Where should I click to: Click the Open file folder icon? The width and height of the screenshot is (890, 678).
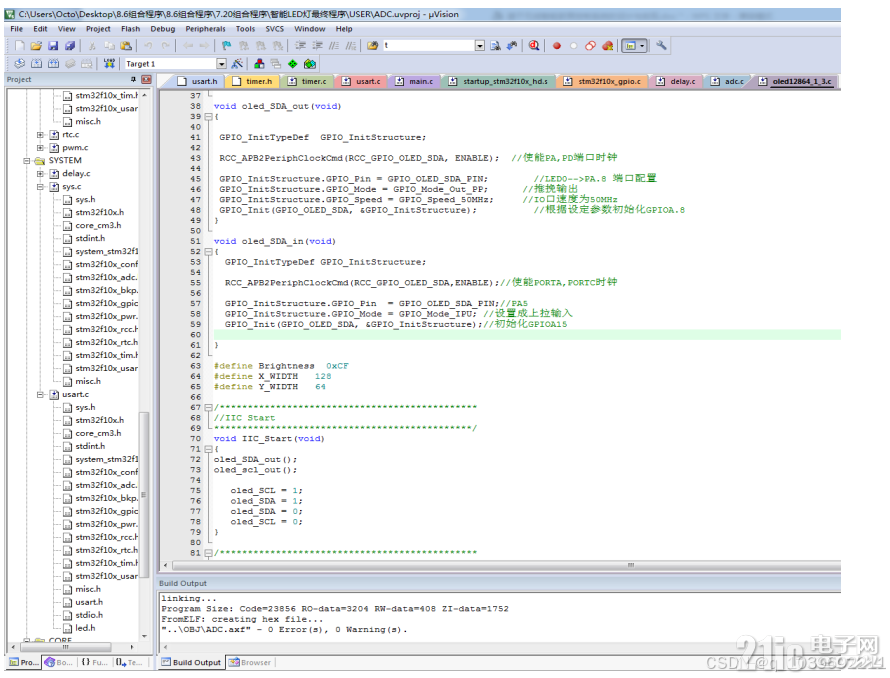tap(36, 45)
